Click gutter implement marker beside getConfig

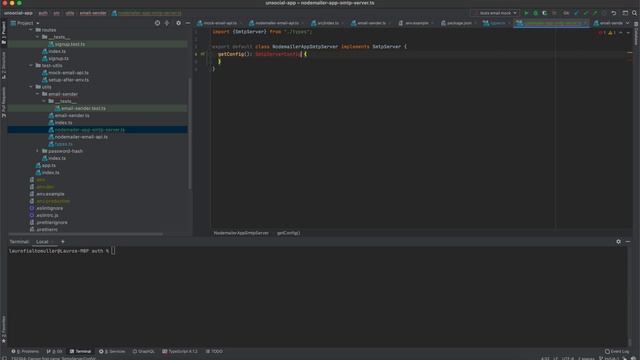click(x=202, y=54)
